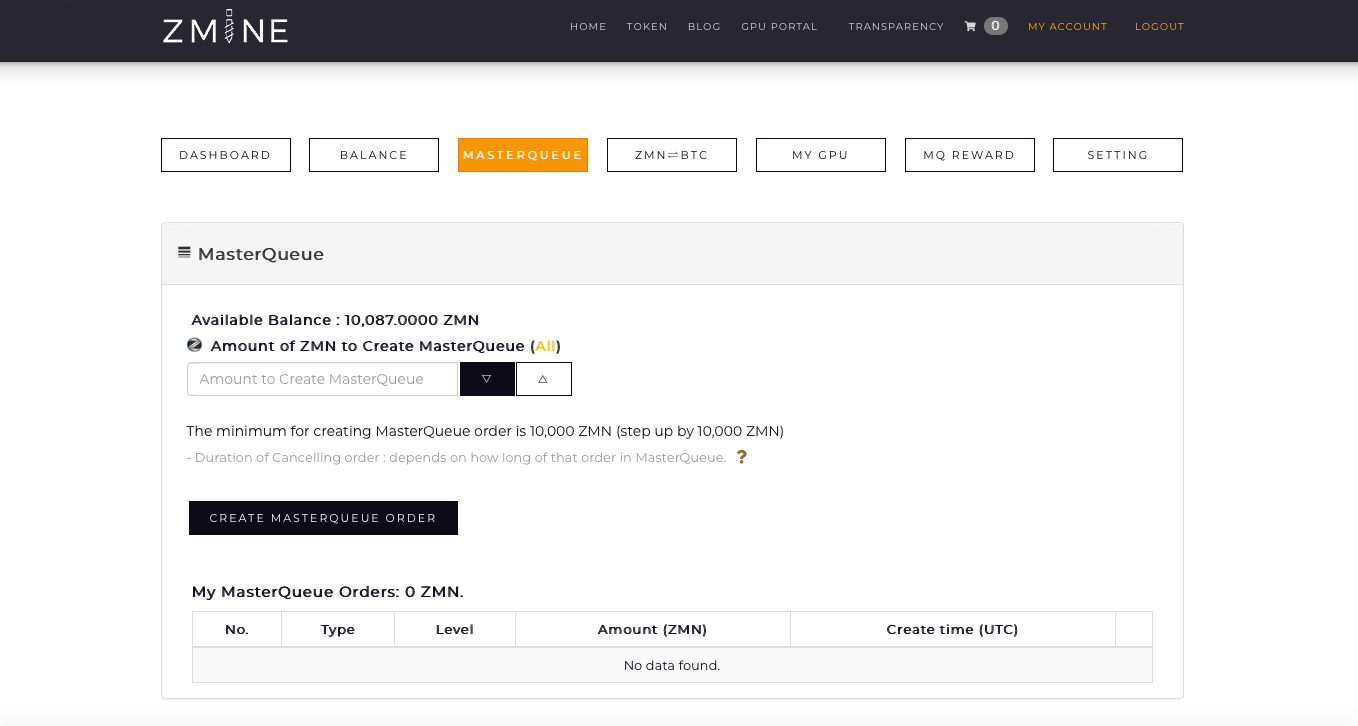Go to HOME in top navigation
The image size is (1358, 726).
(x=588, y=27)
